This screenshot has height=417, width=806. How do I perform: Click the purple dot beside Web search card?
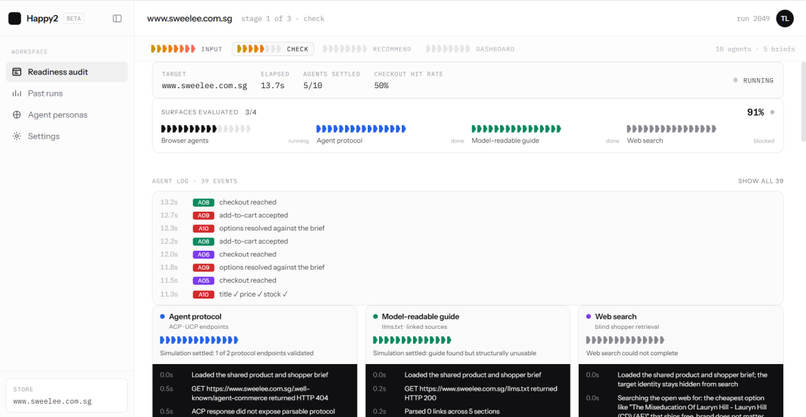(x=589, y=317)
